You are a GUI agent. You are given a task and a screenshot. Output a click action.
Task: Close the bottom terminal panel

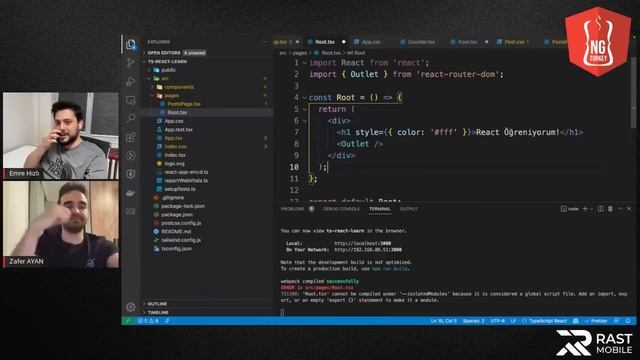point(629,209)
